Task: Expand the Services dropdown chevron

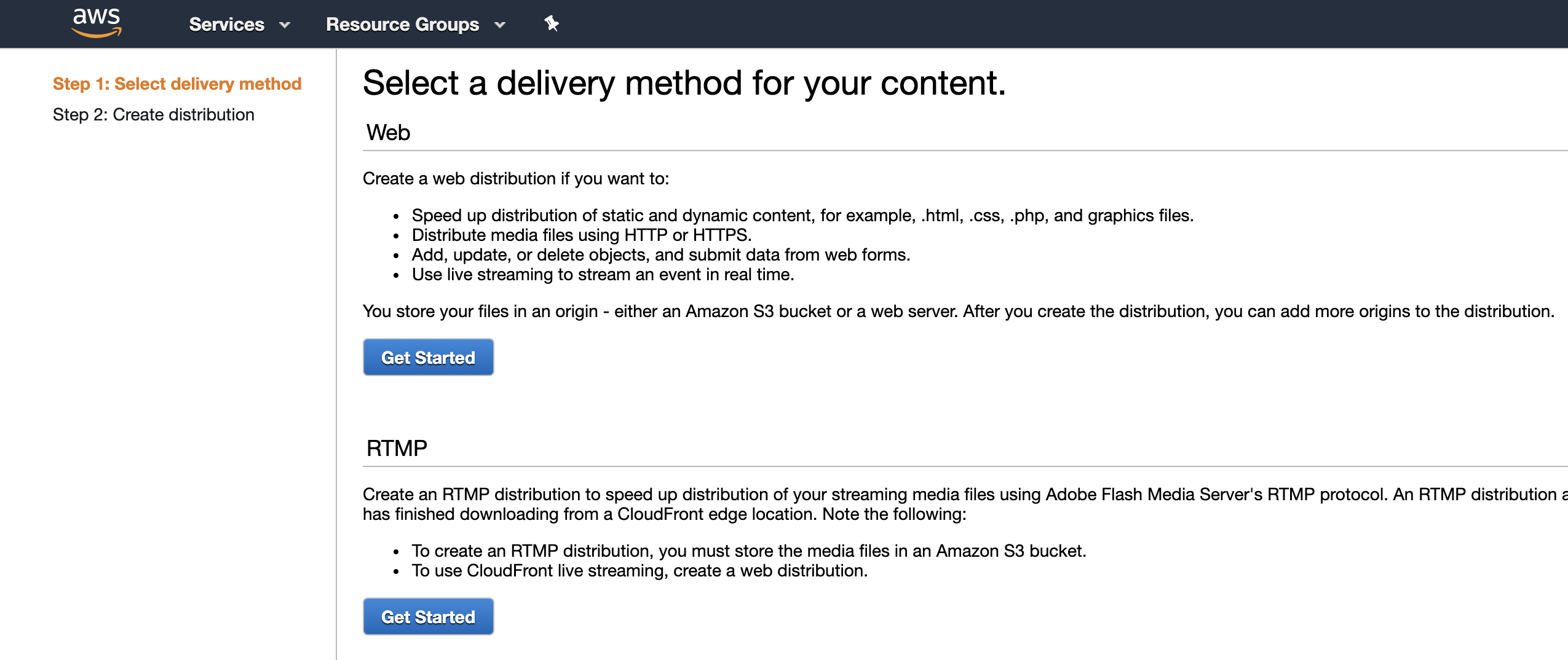Action: pos(283,25)
